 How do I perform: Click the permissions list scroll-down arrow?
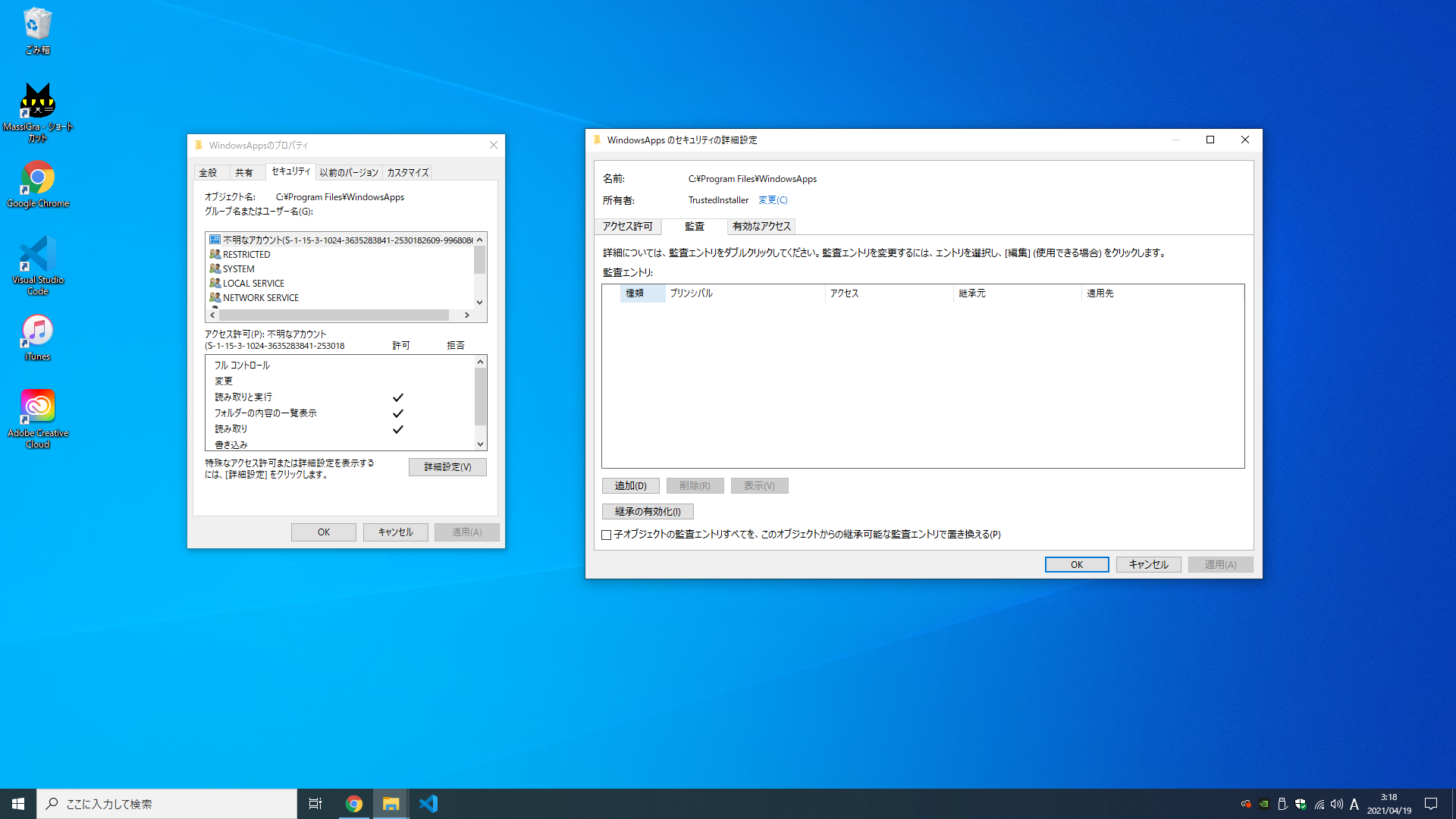click(480, 444)
